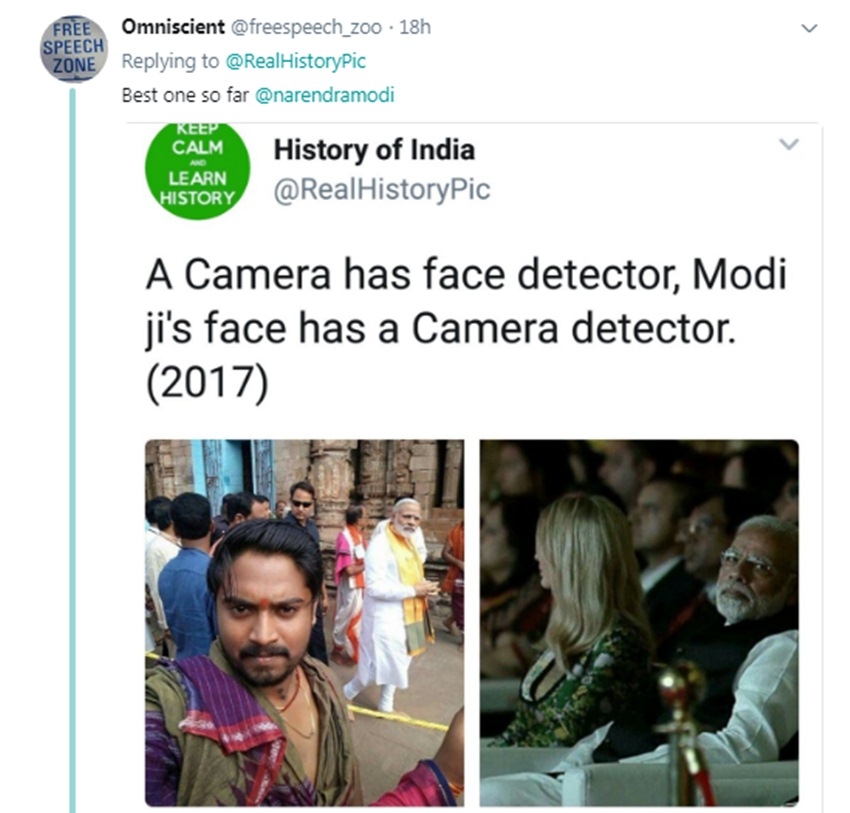Open the Omniscient display name profile

click(163, 27)
